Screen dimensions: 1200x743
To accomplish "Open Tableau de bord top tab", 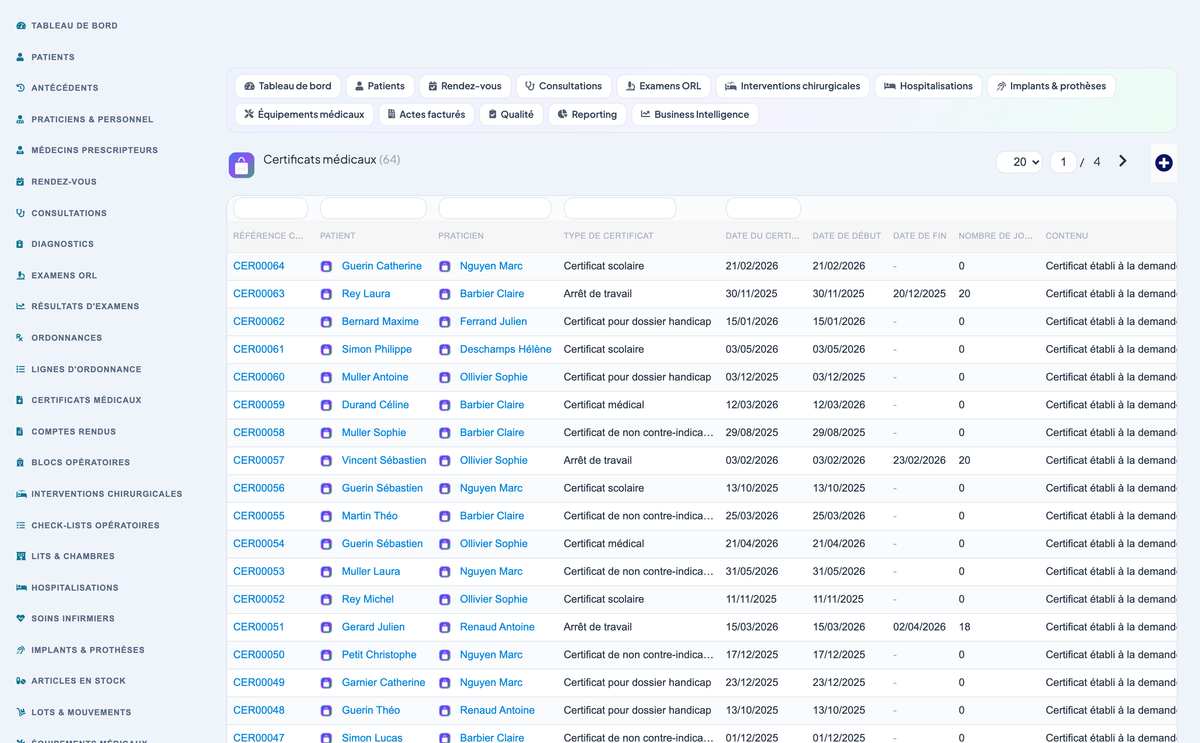I will (288, 86).
